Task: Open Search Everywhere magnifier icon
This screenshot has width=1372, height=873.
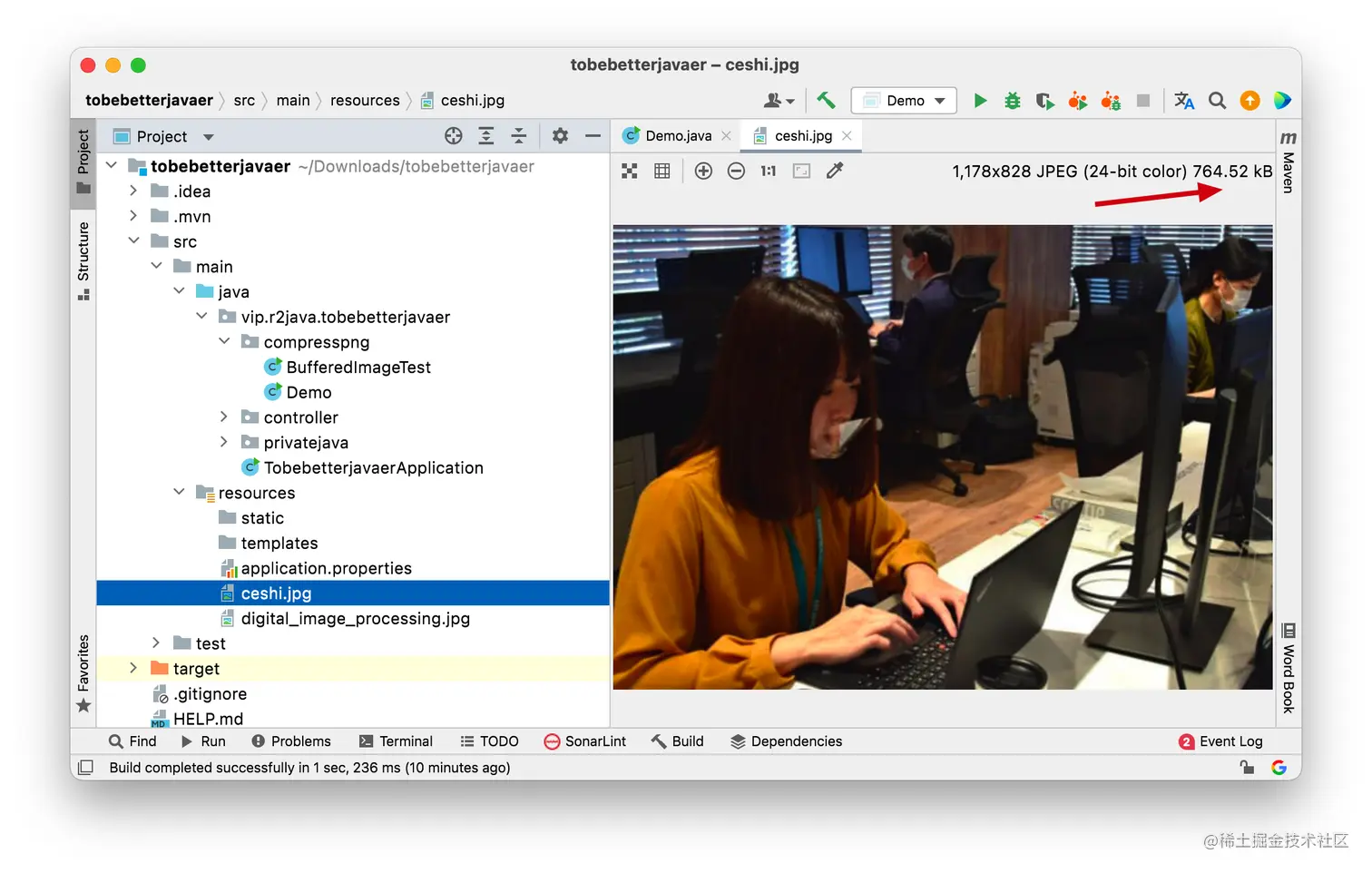Action: [1218, 101]
